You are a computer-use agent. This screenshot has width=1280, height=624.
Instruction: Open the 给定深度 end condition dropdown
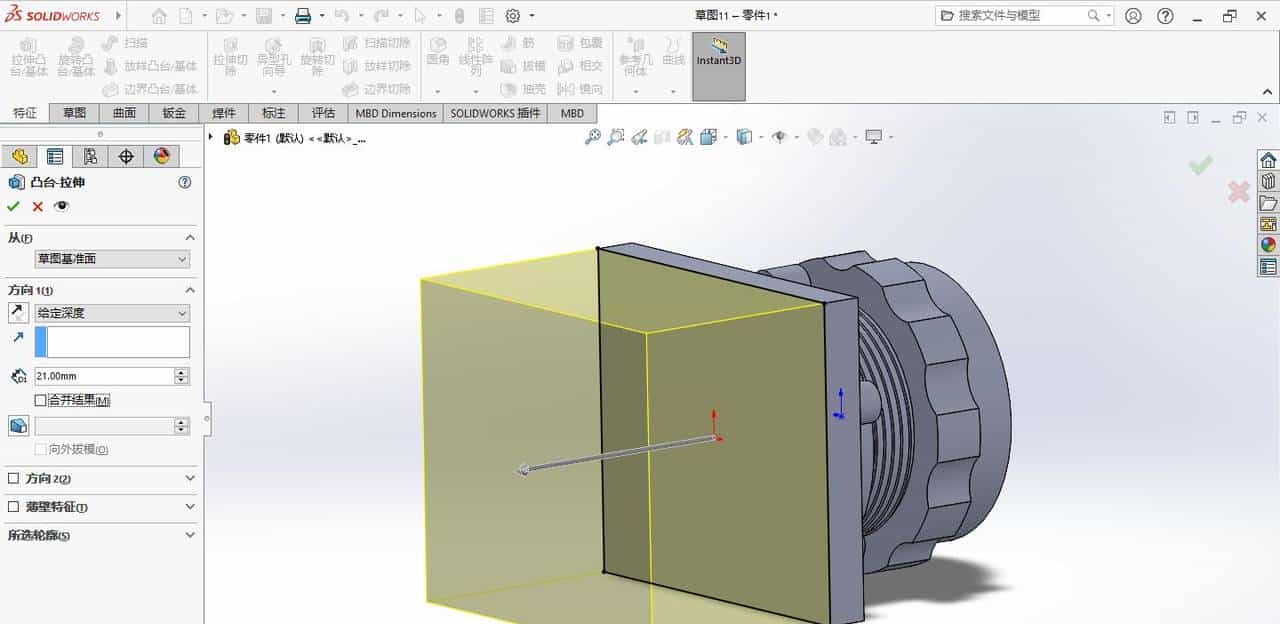click(110, 313)
